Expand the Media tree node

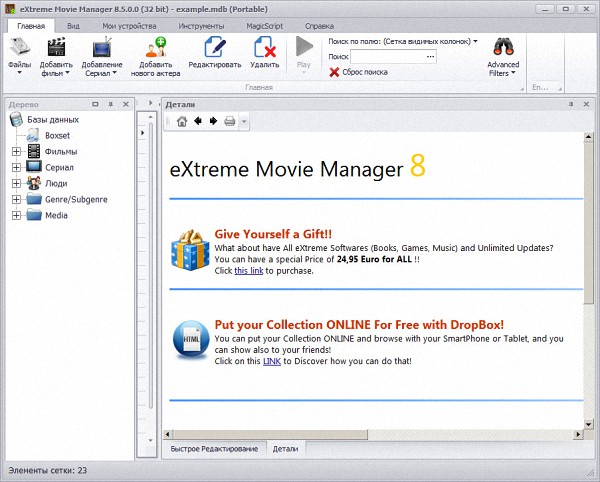click(x=16, y=215)
